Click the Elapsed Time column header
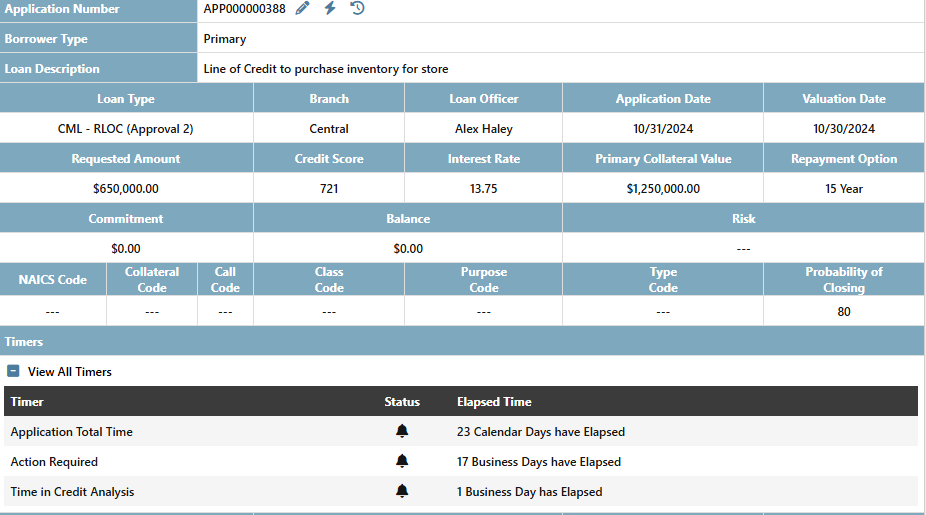 point(494,402)
